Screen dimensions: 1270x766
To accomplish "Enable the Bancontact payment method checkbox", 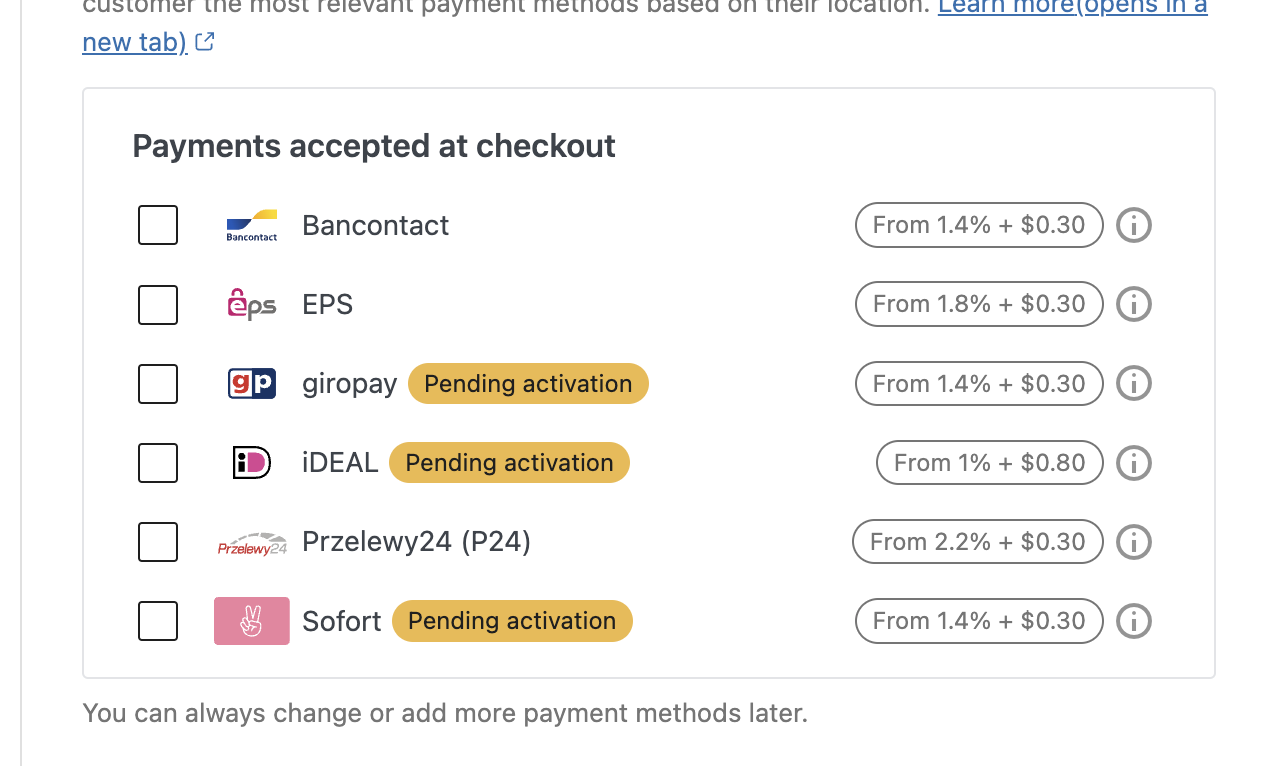I will (157, 225).
